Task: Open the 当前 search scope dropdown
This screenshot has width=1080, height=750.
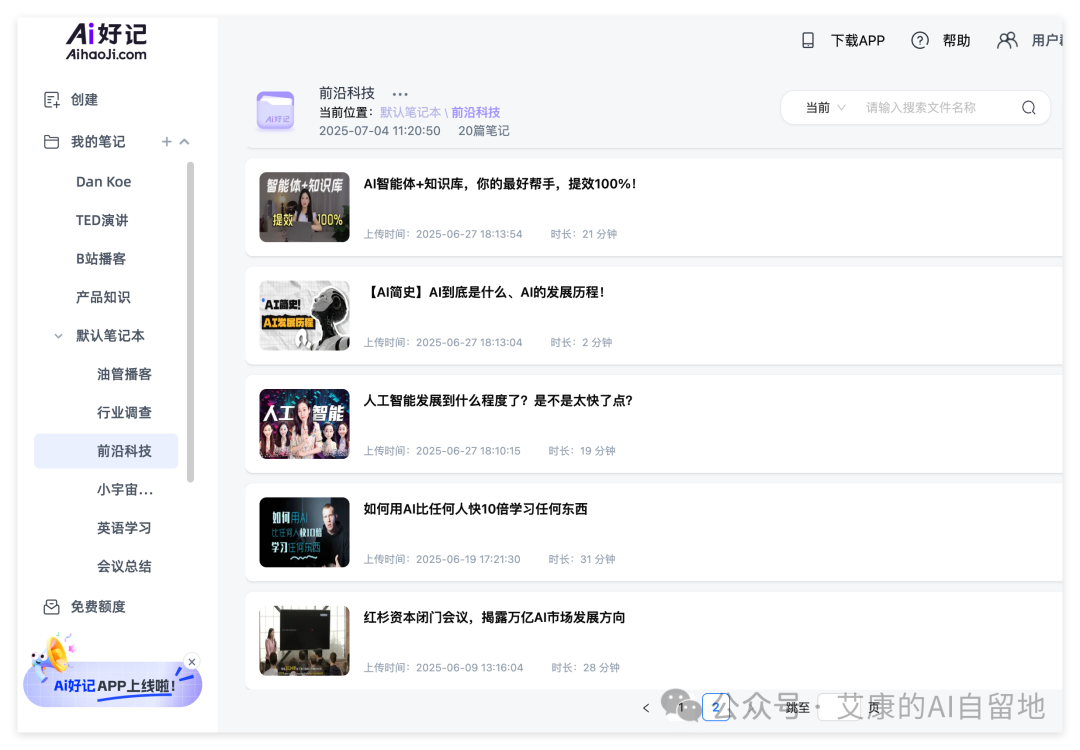Action: 821,107
